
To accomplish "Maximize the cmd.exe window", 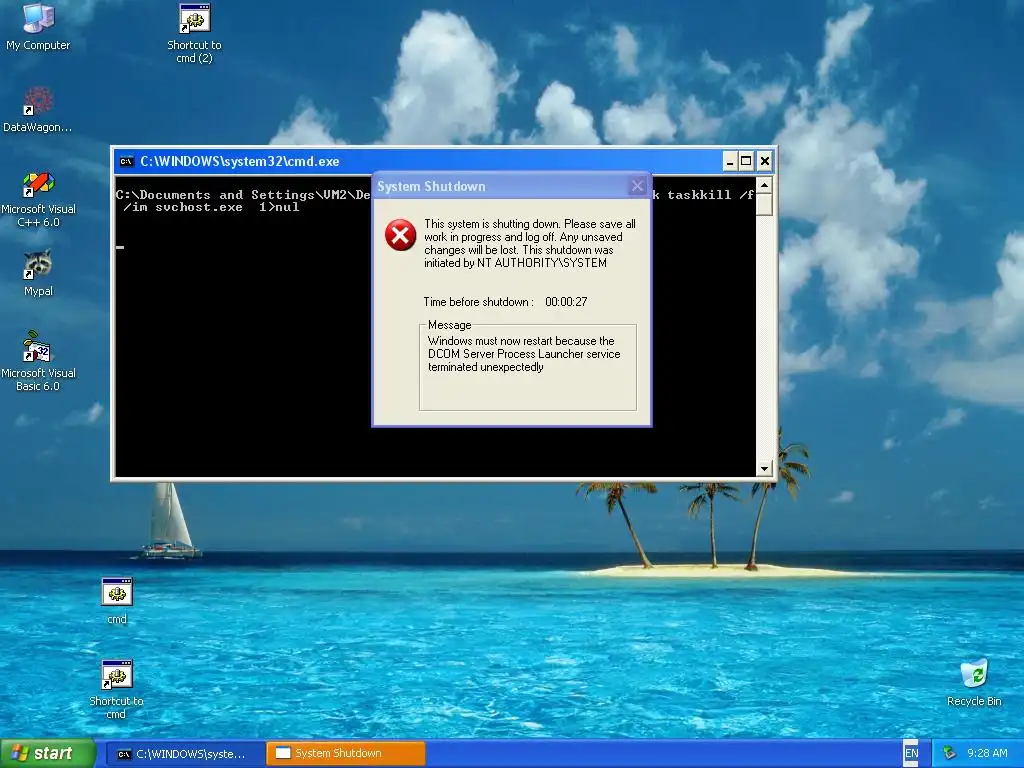I will pyautogui.click(x=746, y=161).
